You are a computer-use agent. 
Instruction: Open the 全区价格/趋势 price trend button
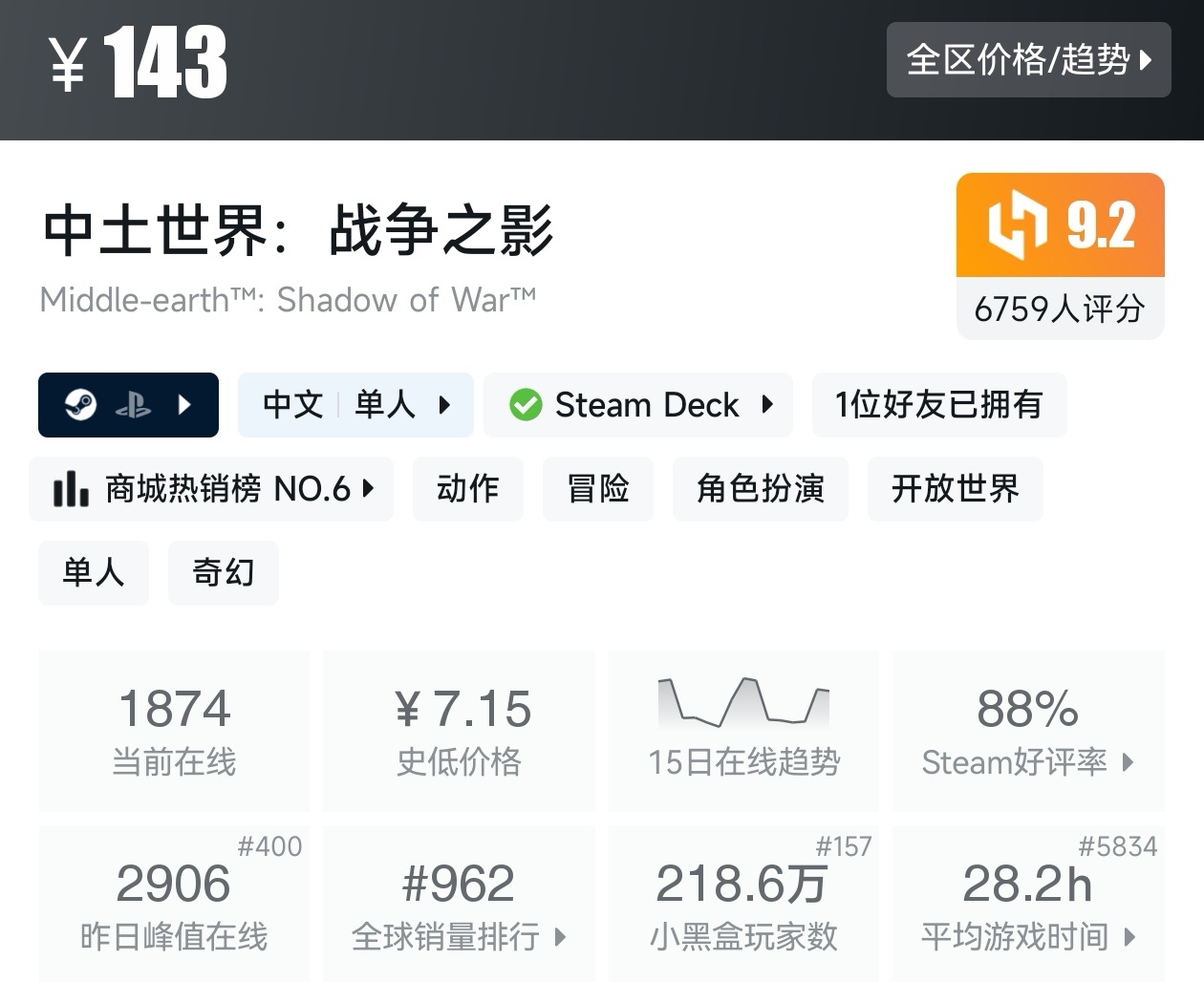point(1028,59)
